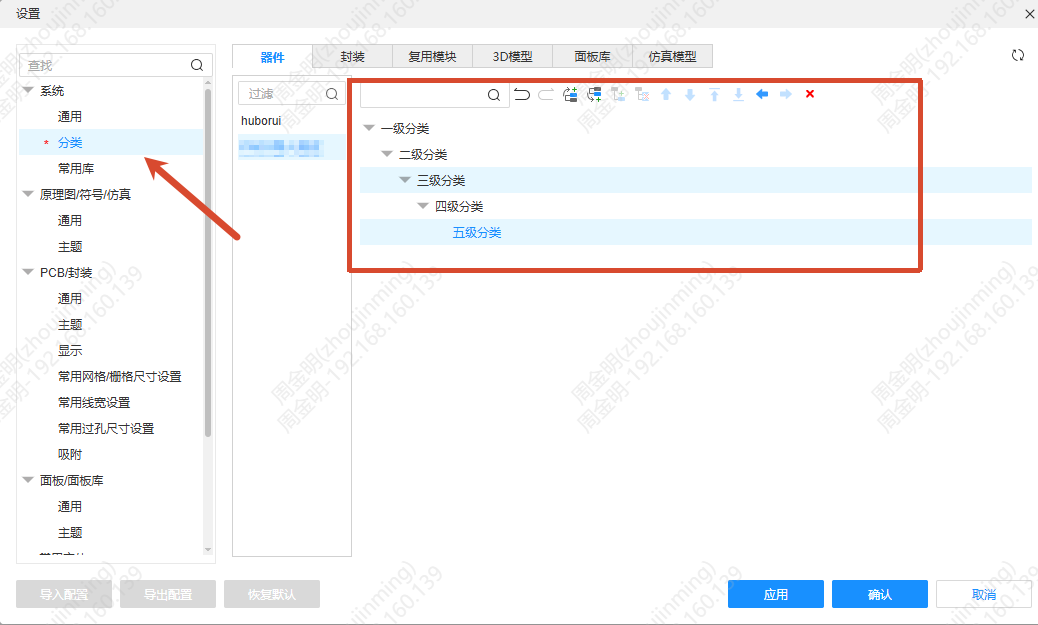Click the add child category icon
Viewport: 1038px width, 625px height.
pyautogui.click(x=618, y=95)
